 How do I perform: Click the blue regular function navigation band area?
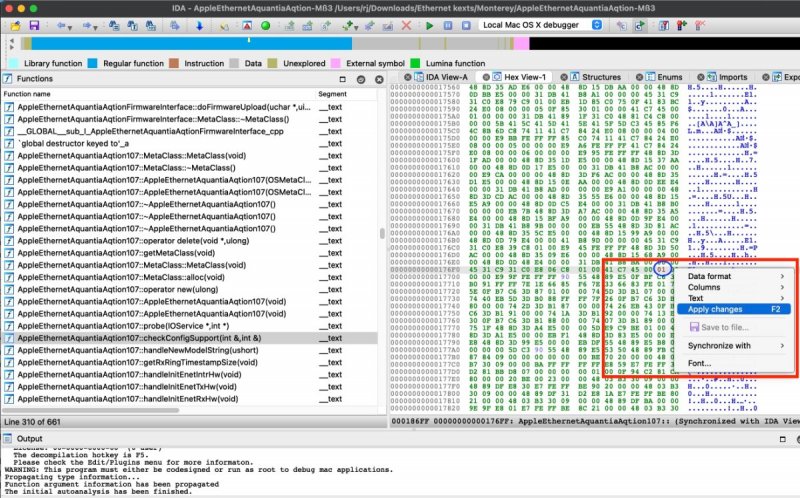click(191, 43)
